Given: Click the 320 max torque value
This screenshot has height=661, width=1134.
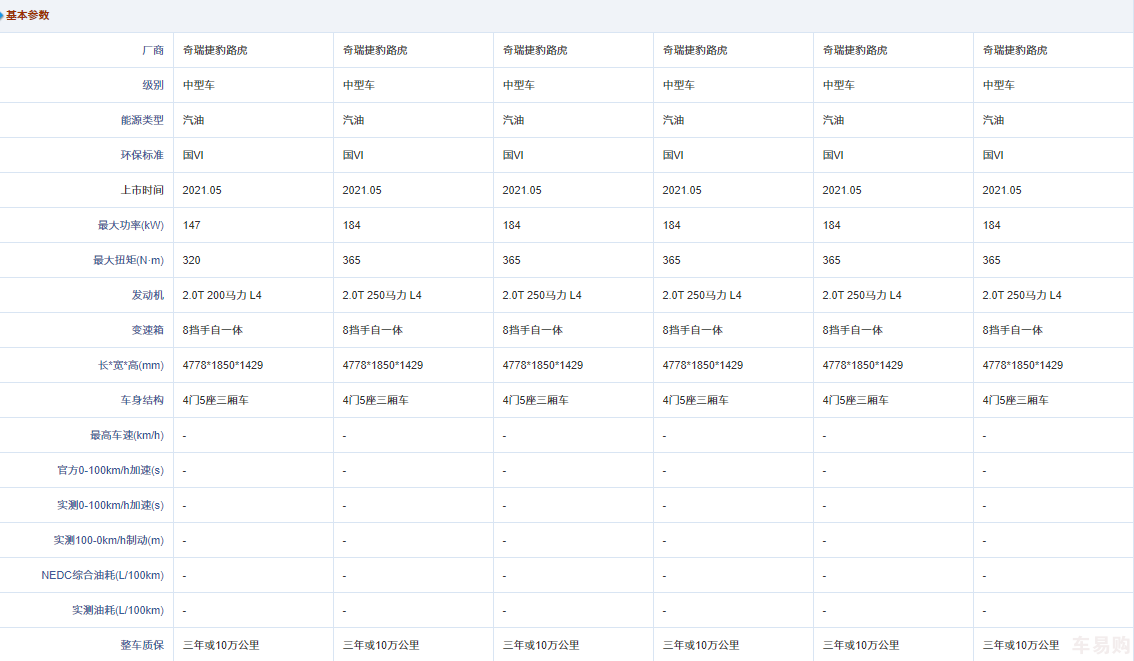Looking at the screenshot, I should point(192,260).
